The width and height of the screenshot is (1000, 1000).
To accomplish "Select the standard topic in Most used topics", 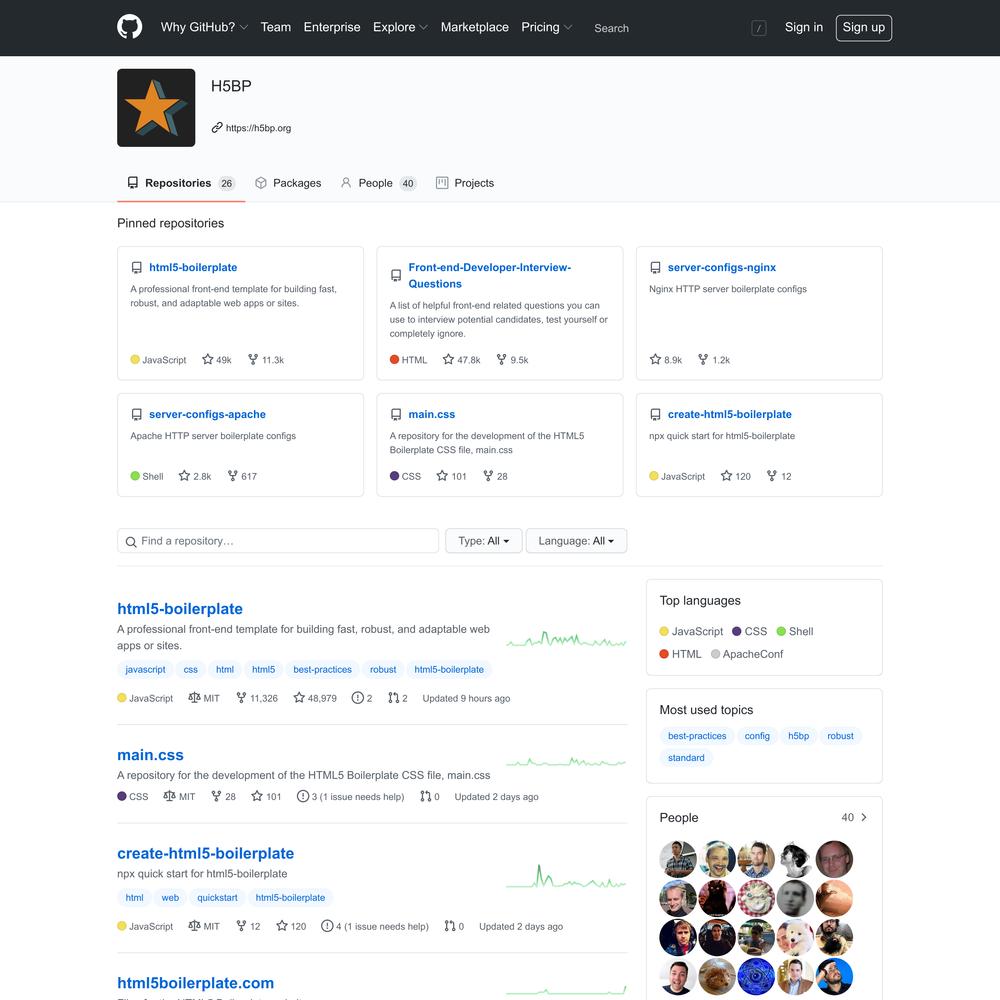I will point(686,758).
